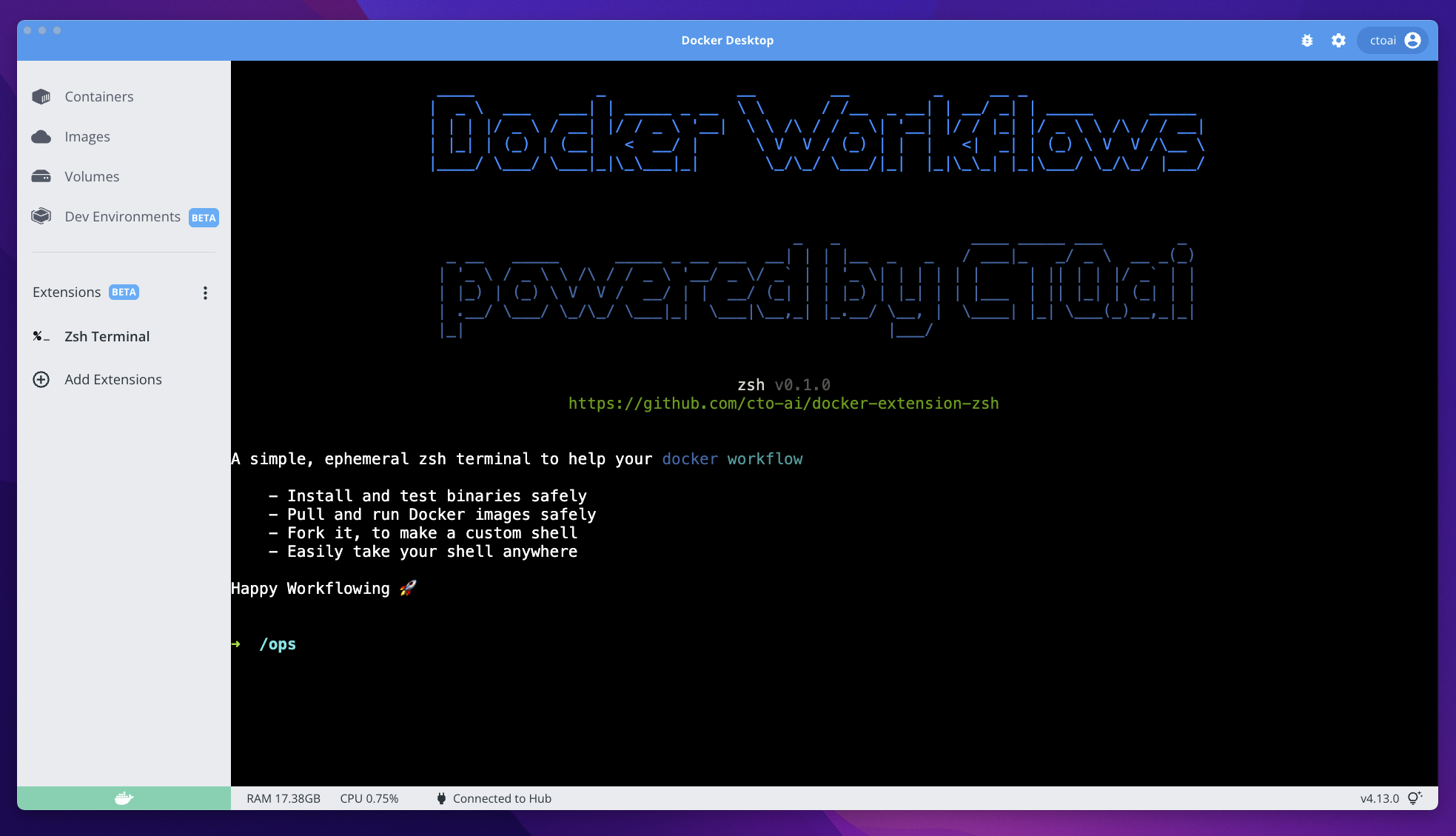
Task: Open the settings gear icon
Action: pyautogui.click(x=1338, y=41)
